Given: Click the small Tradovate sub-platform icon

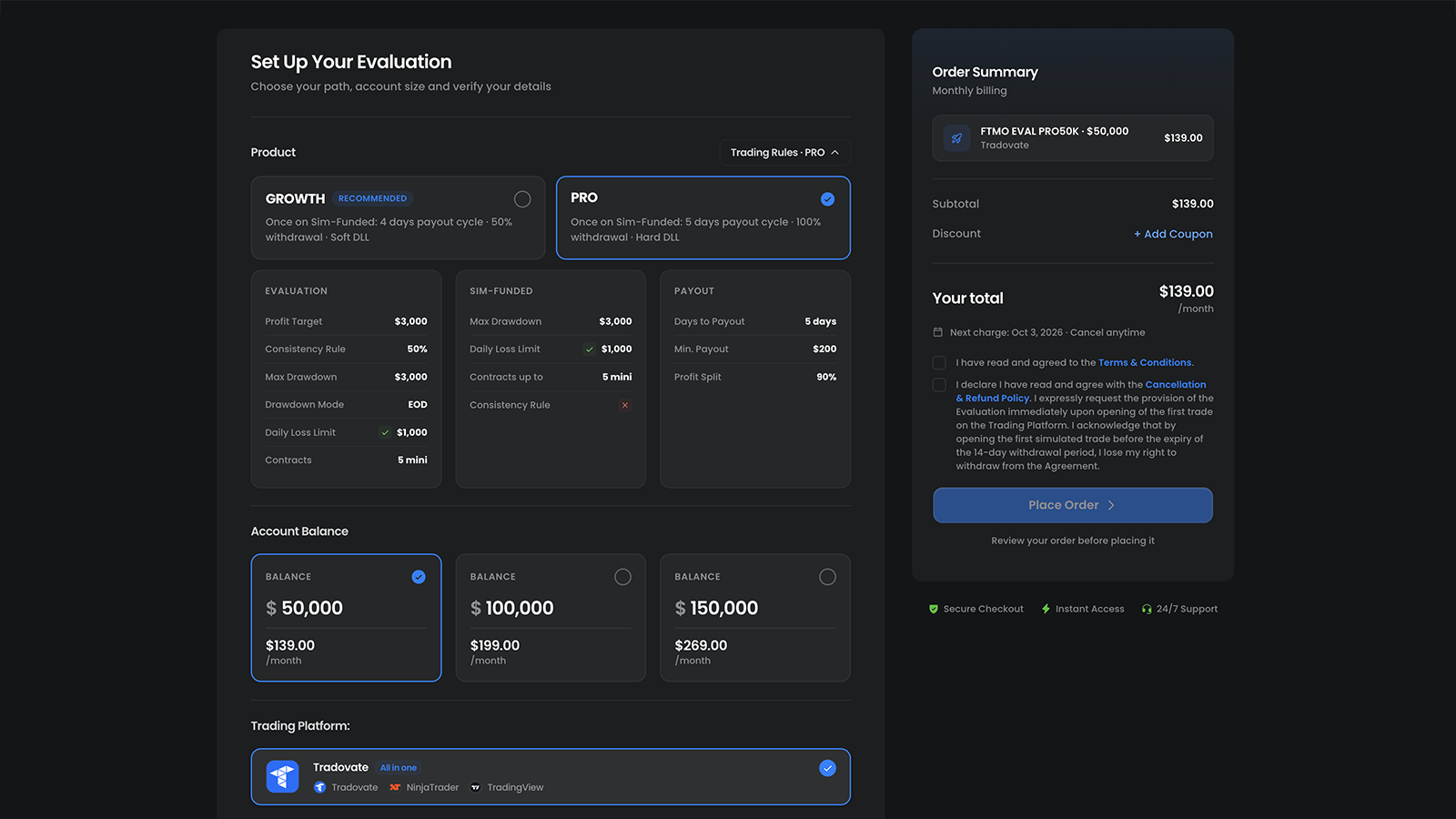Looking at the screenshot, I should coord(319,787).
